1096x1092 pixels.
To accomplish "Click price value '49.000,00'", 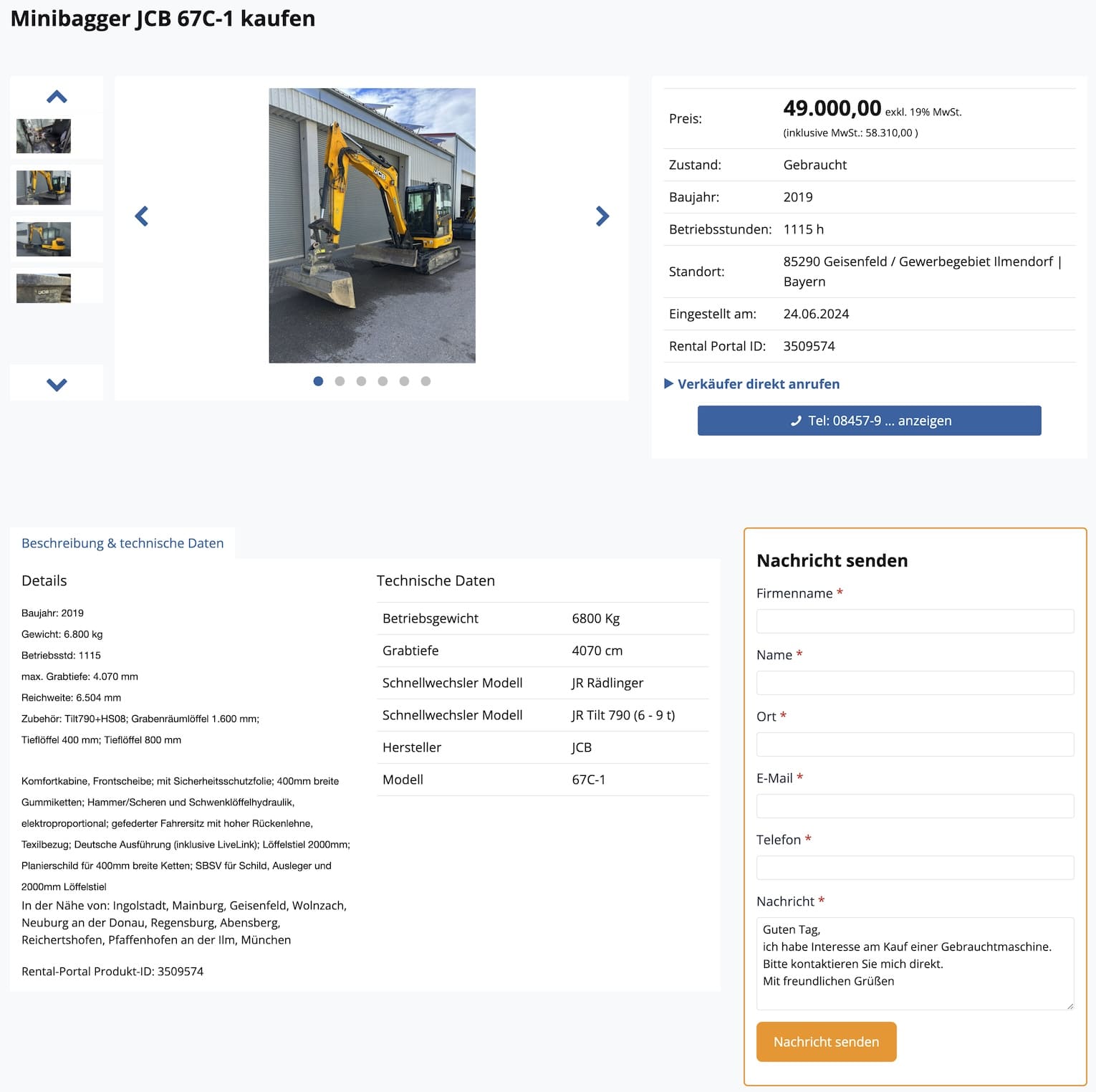I will (832, 108).
